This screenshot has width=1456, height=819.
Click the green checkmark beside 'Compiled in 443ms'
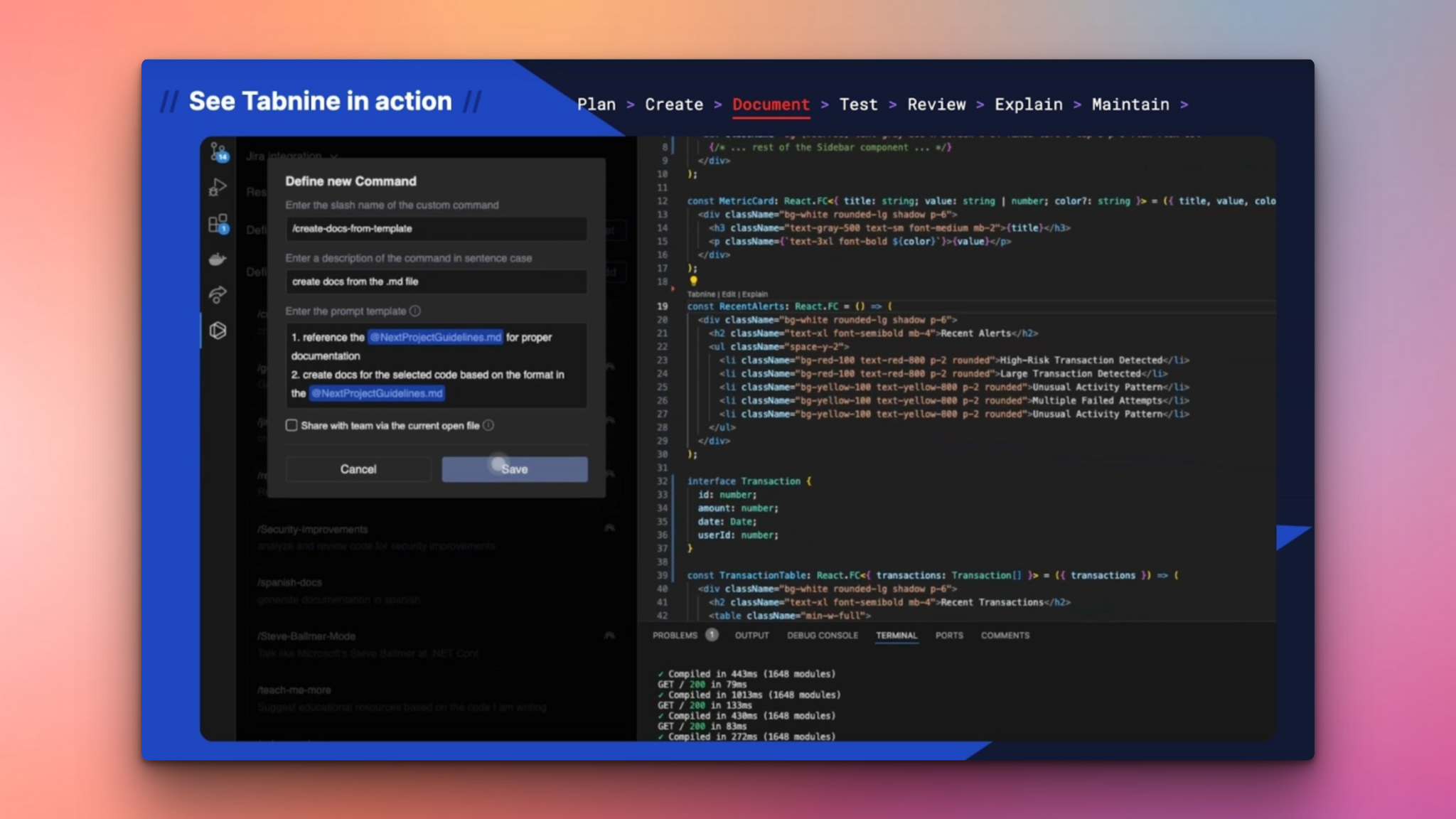point(661,674)
